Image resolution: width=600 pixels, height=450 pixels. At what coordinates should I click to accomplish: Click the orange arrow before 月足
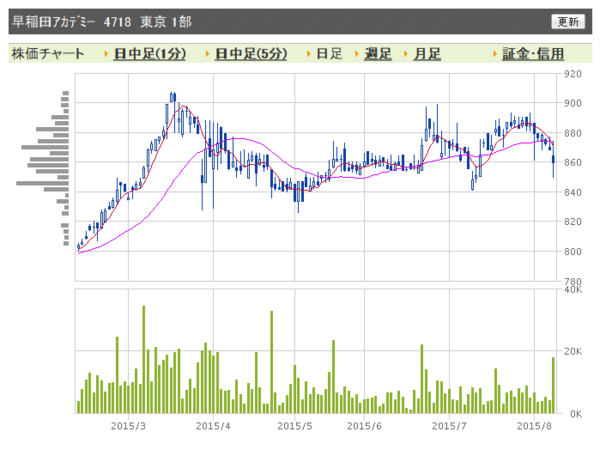point(405,54)
